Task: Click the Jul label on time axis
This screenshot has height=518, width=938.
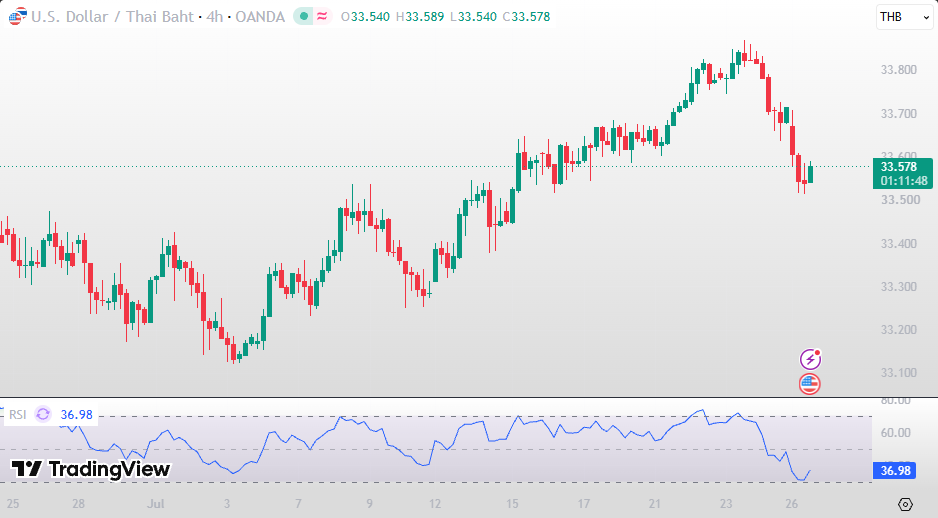Action: coord(156,504)
